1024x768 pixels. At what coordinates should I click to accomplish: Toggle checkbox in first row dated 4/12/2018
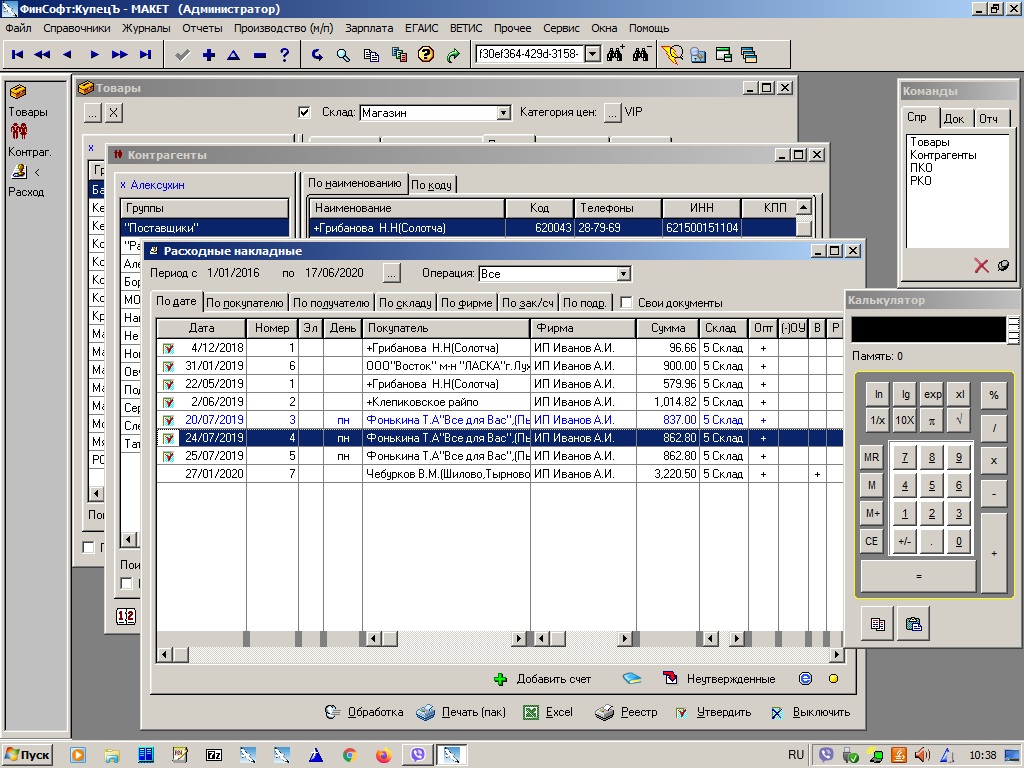coord(168,348)
